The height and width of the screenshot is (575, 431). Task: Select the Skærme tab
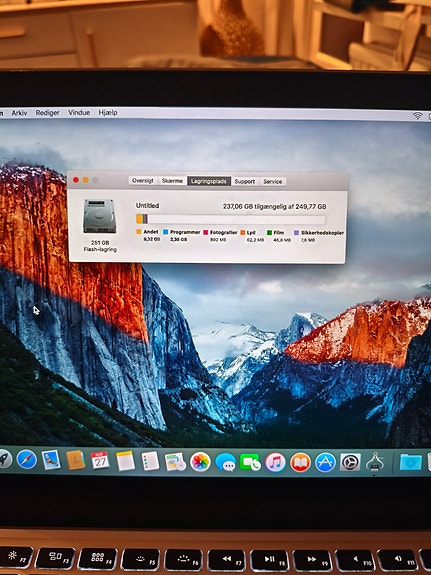(x=172, y=181)
